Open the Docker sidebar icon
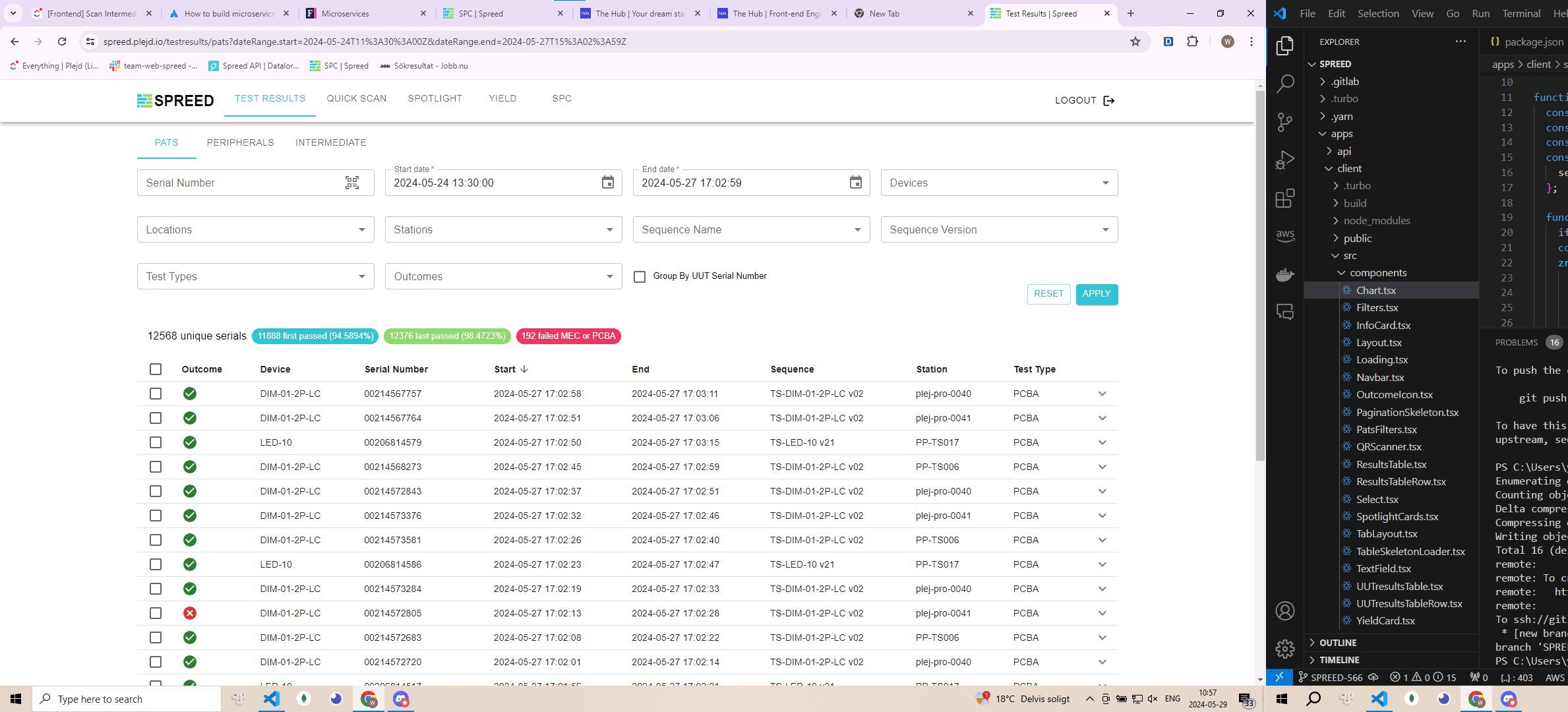Screen dimensions: 1568x712 tap(1284, 274)
